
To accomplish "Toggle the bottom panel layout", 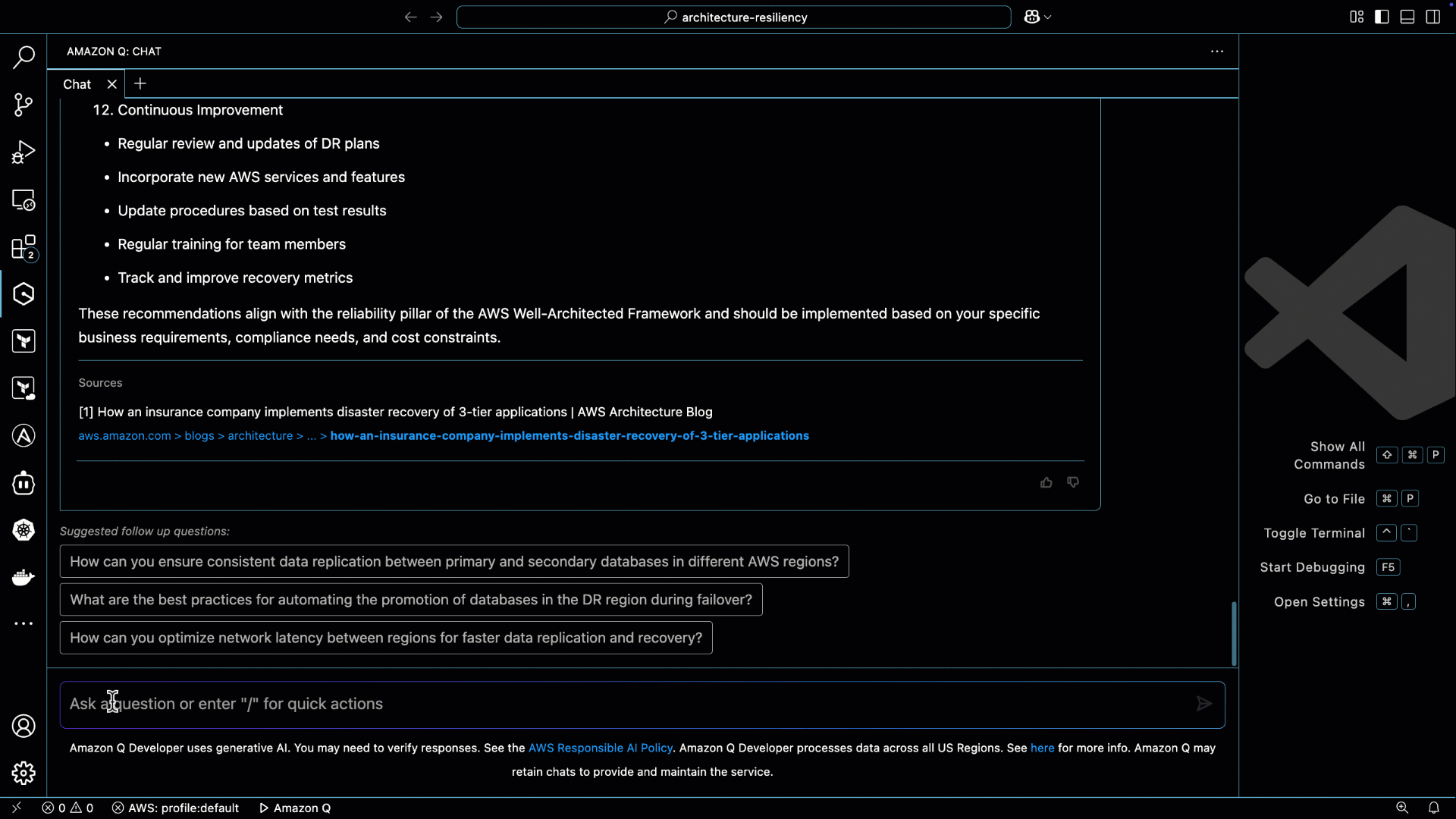I will (x=1407, y=17).
